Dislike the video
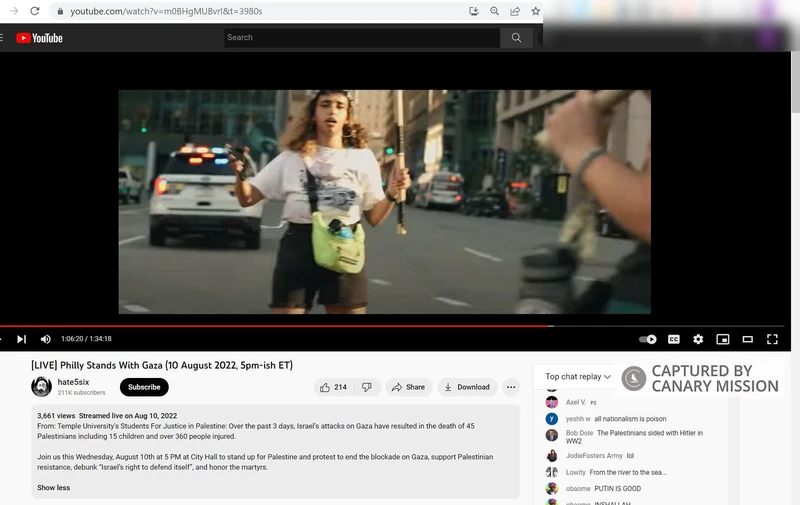800x505 pixels. tap(367, 387)
